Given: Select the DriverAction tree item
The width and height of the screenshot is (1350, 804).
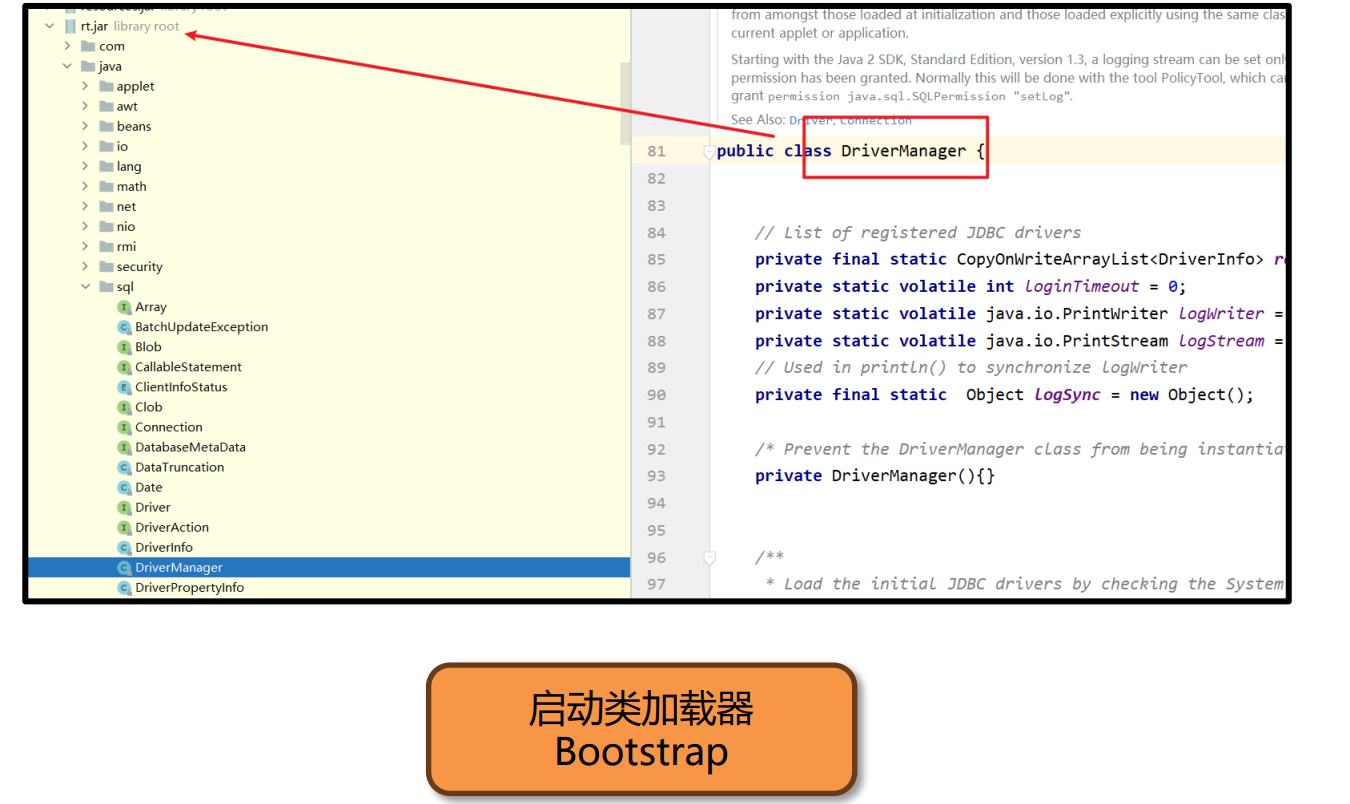Looking at the screenshot, I should pyautogui.click(x=172, y=527).
